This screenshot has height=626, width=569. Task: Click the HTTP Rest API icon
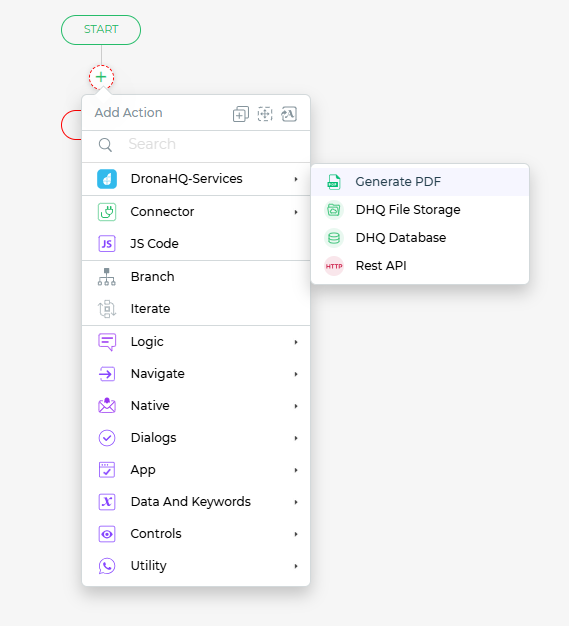click(x=334, y=266)
